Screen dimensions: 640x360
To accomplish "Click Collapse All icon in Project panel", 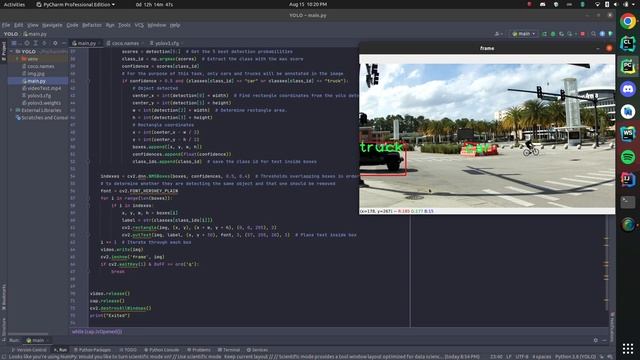I will pyautogui.click(x=44, y=43).
